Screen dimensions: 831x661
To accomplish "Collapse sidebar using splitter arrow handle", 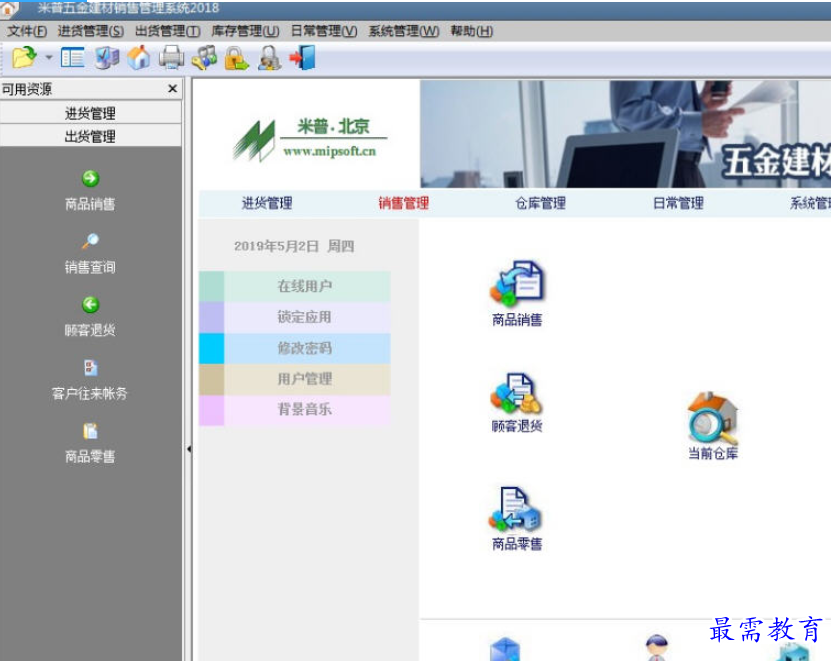I will [189, 449].
